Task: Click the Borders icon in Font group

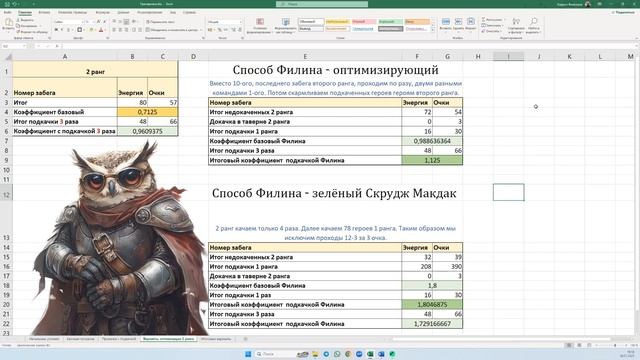Action: click(80, 29)
